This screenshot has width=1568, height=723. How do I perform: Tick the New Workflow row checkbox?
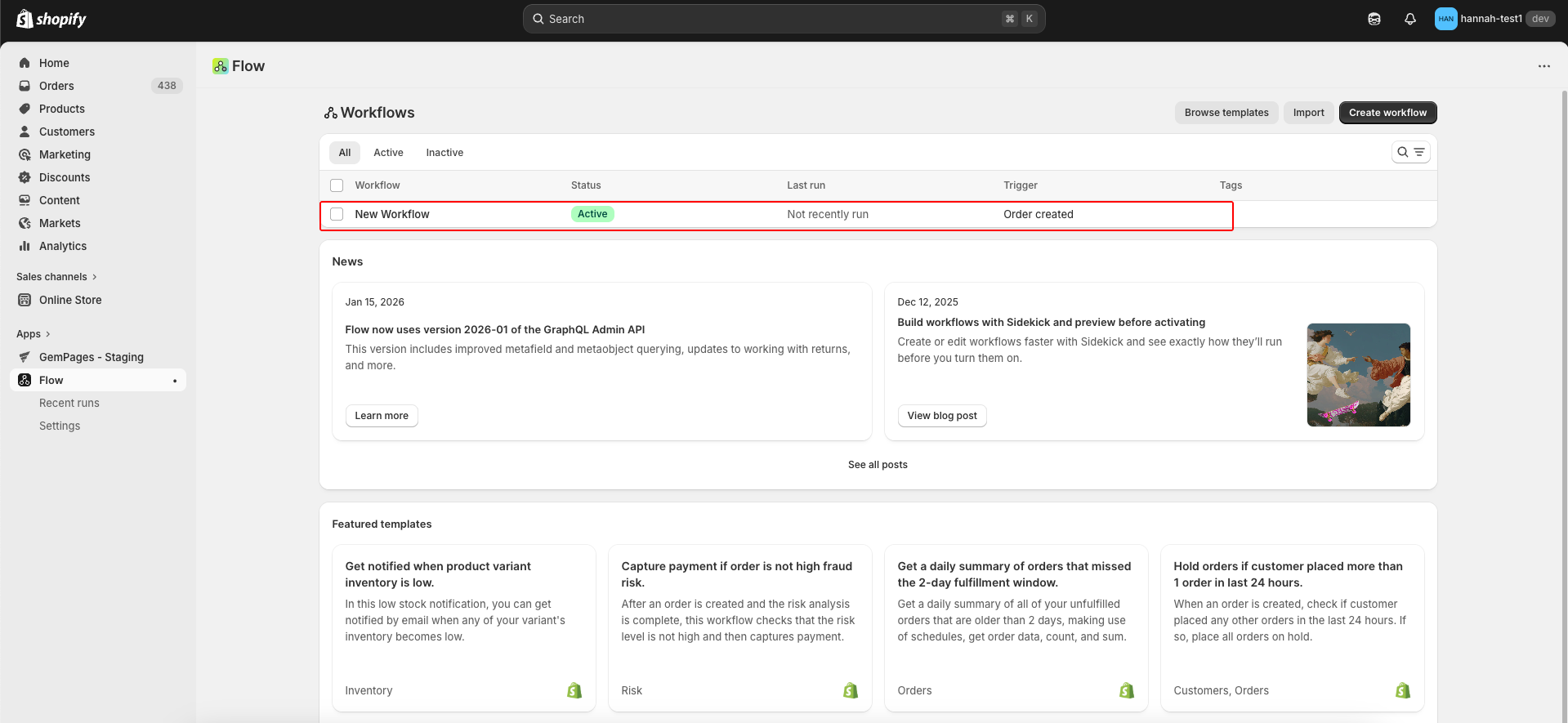coord(337,214)
